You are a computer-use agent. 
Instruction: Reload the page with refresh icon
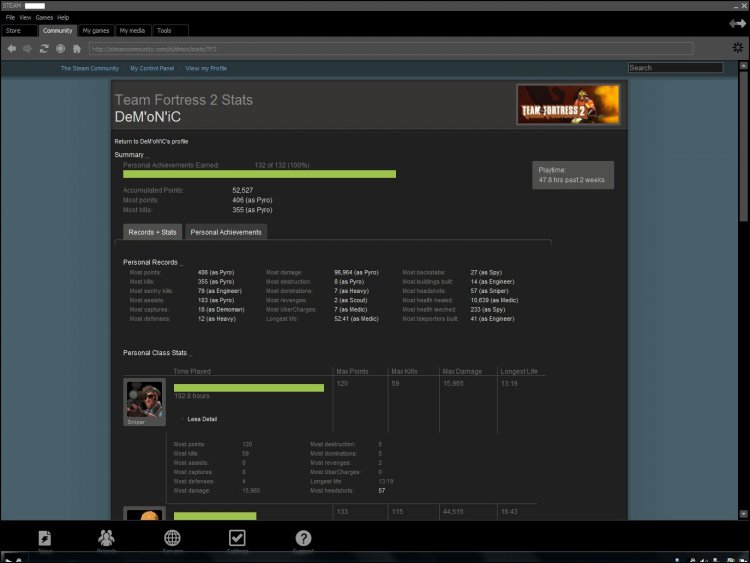(44, 49)
